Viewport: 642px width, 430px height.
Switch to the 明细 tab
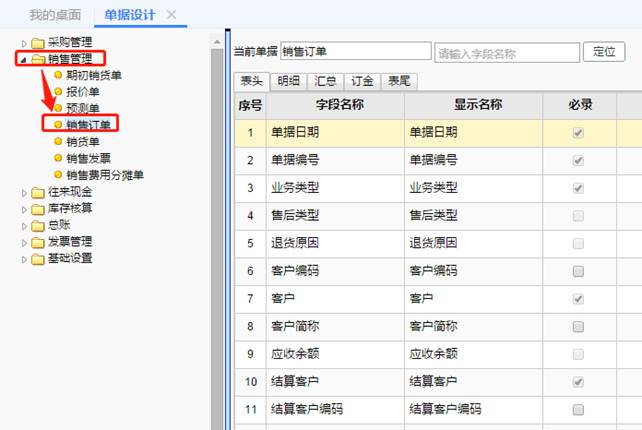tap(287, 81)
